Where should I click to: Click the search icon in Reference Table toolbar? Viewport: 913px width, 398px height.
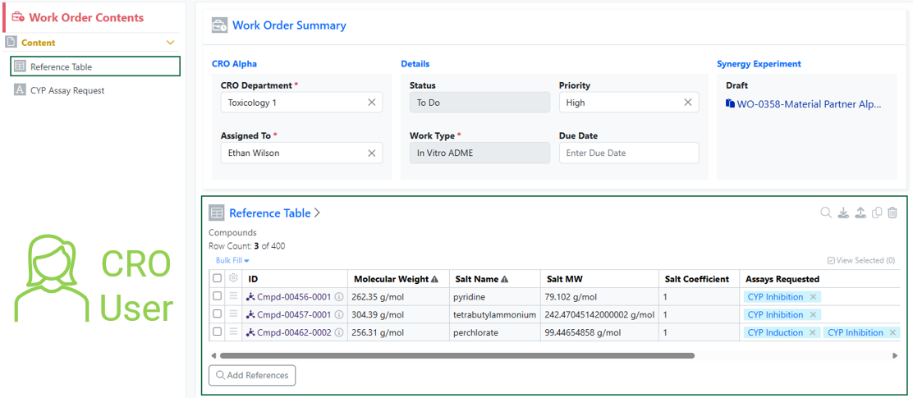point(826,213)
